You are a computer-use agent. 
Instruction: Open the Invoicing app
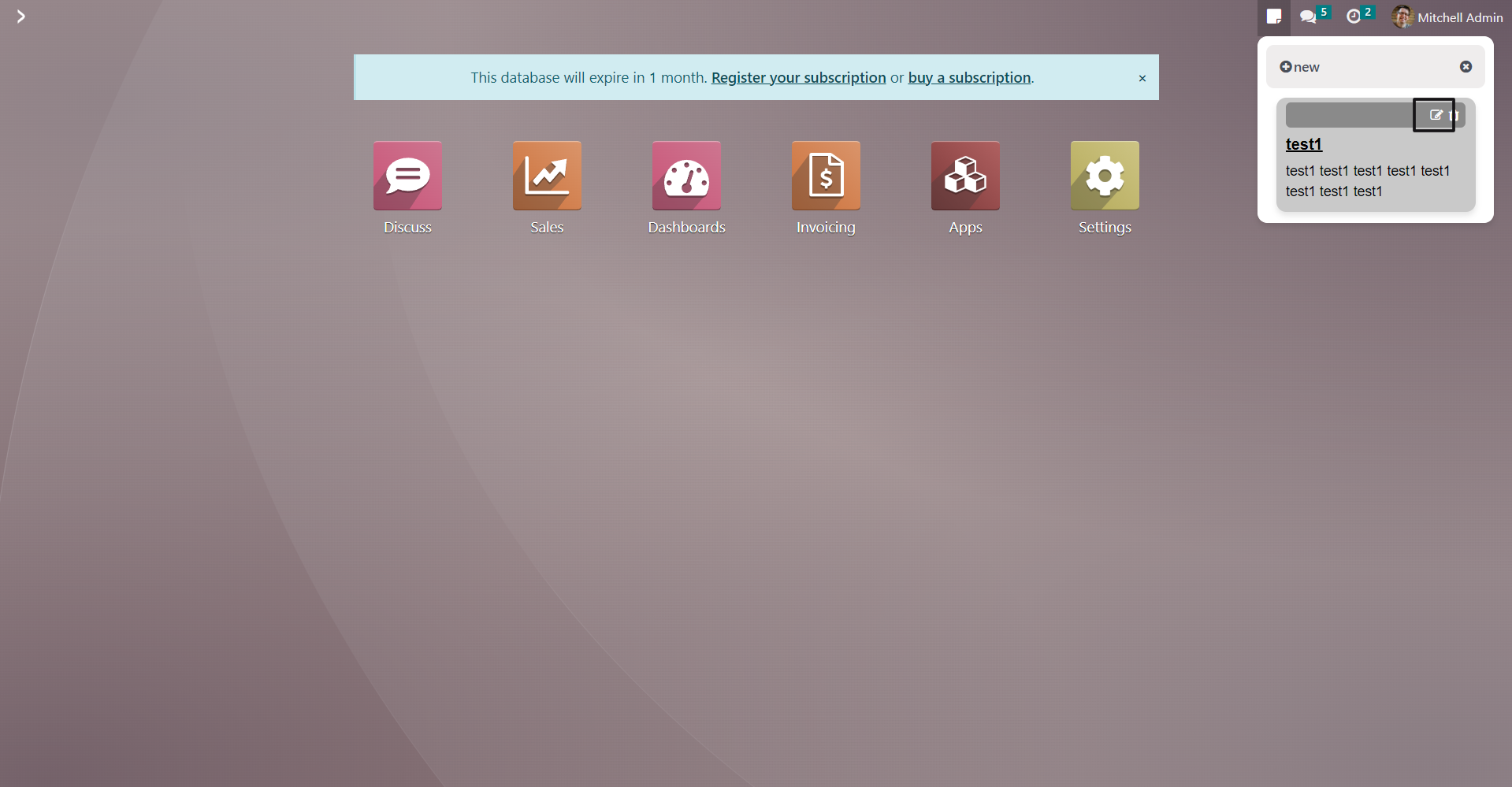[x=826, y=176]
